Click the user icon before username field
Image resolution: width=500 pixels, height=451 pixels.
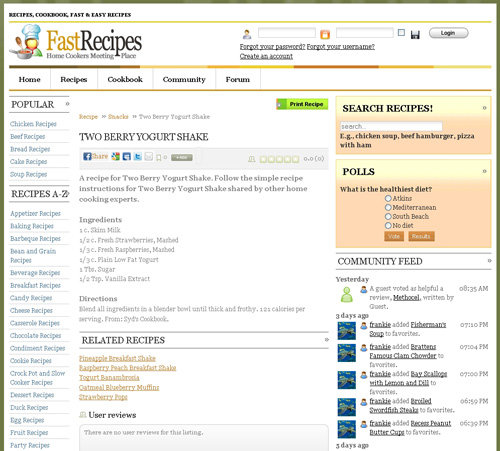[x=247, y=34]
